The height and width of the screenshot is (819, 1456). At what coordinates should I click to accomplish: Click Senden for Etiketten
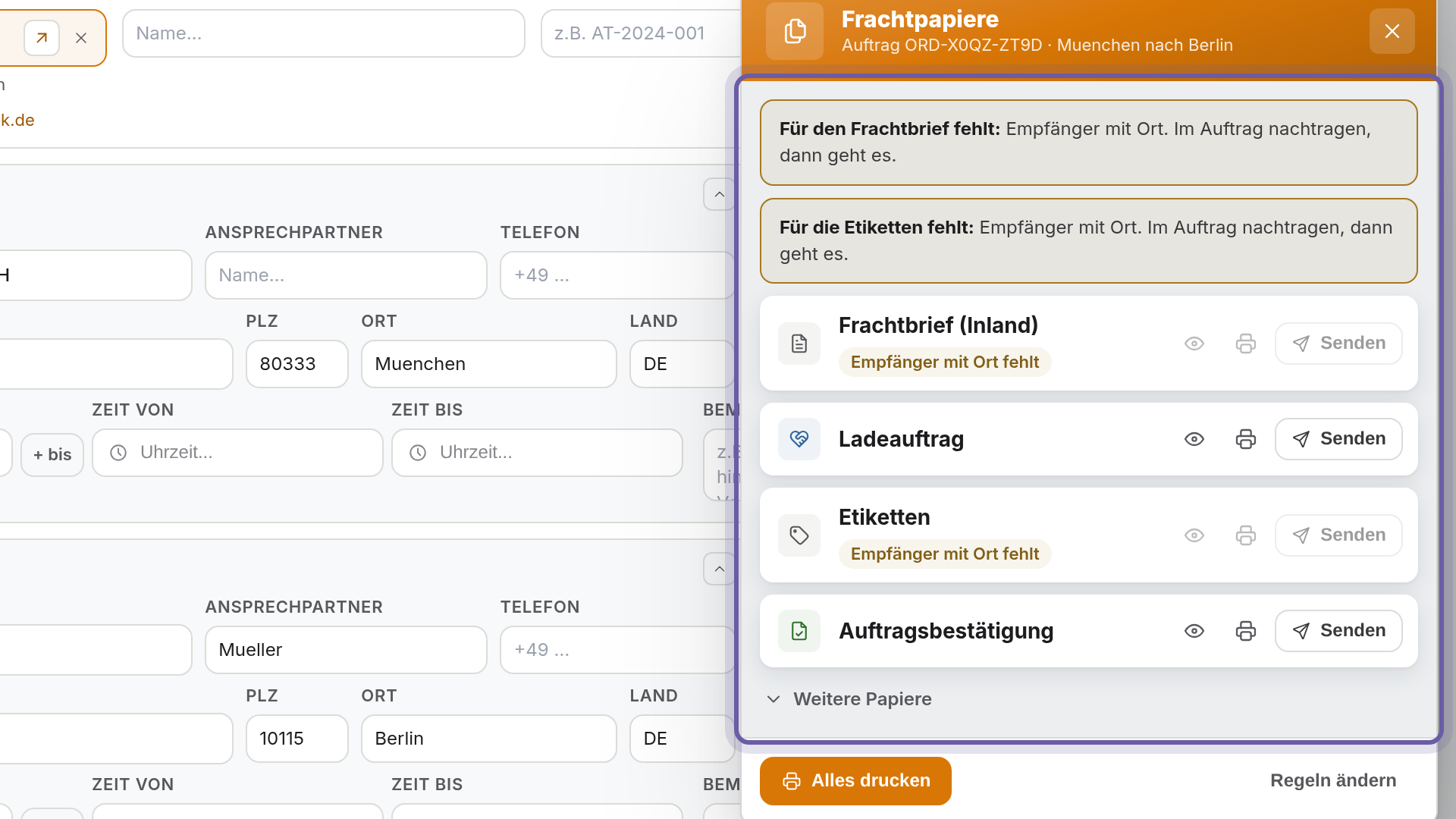tap(1338, 535)
